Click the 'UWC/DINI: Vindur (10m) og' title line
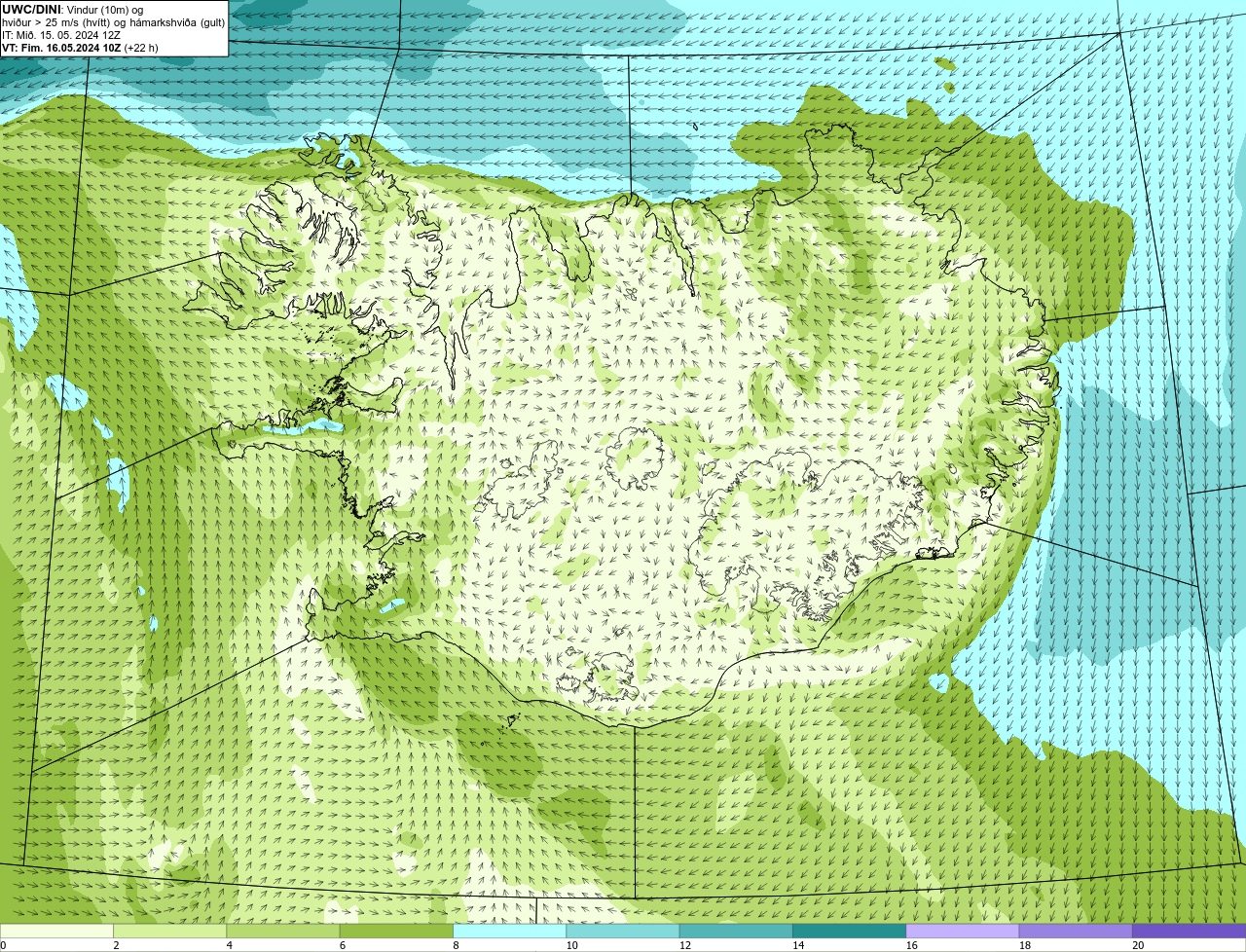This screenshot has height=952, width=1246. (x=73, y=10)
